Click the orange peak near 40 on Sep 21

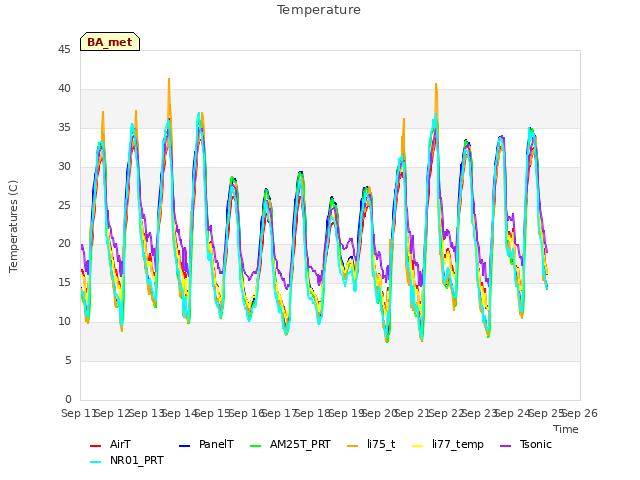point(436,87)
